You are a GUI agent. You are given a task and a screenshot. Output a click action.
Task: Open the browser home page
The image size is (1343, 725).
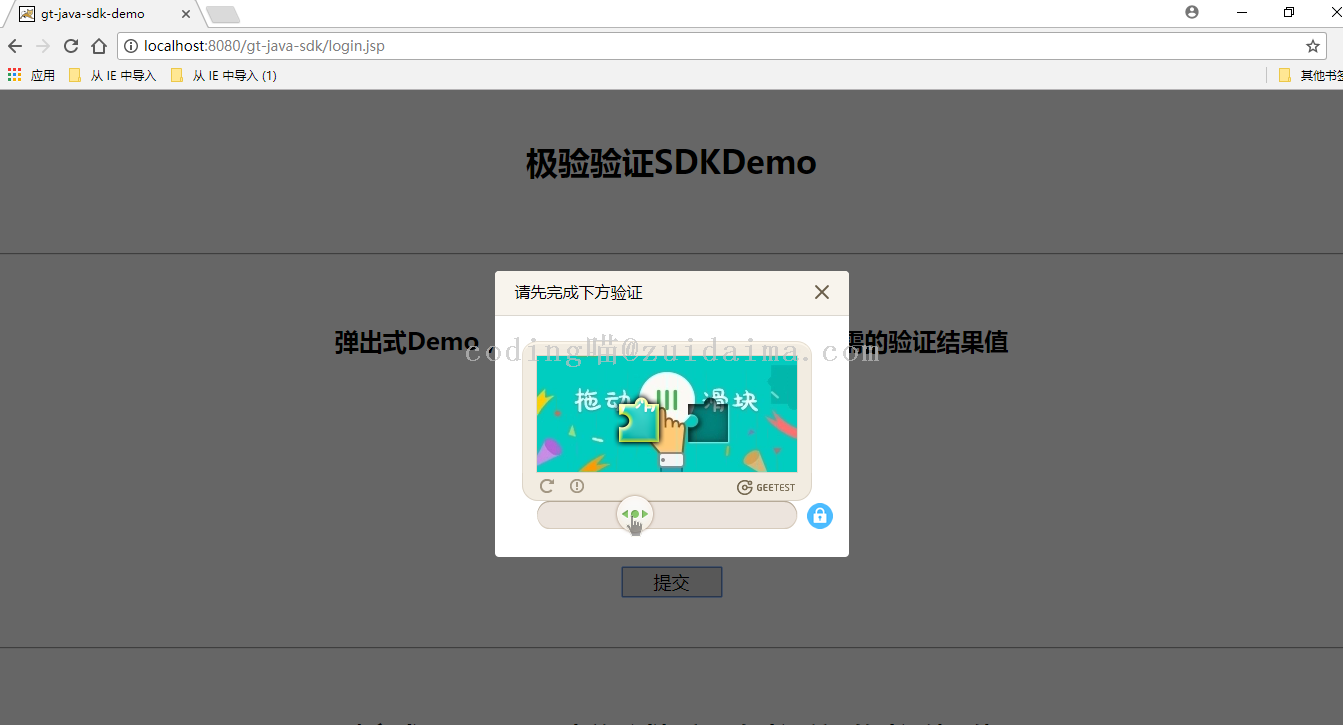(x=99, y=46)
